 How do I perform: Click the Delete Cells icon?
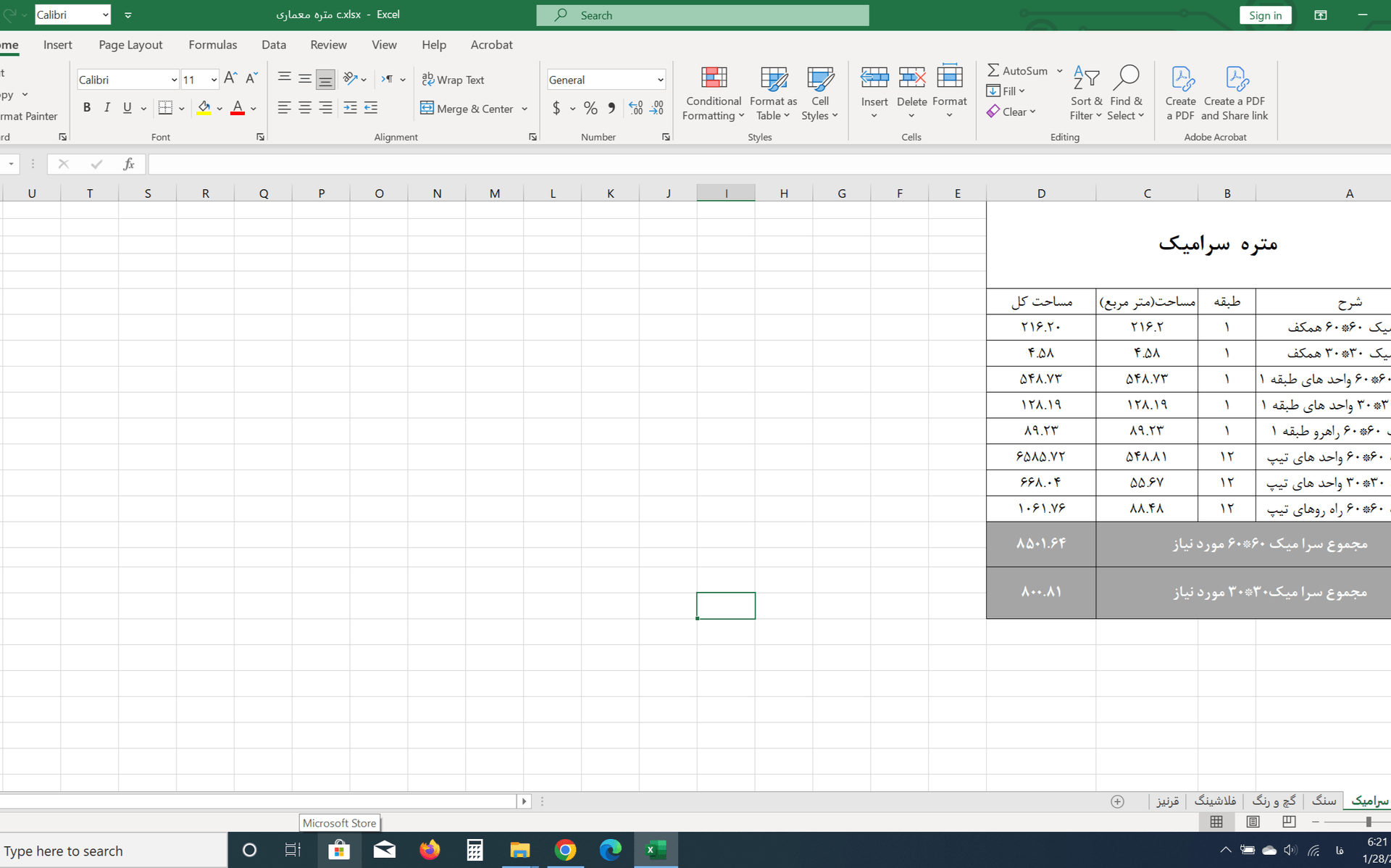[x=911, y=77]
